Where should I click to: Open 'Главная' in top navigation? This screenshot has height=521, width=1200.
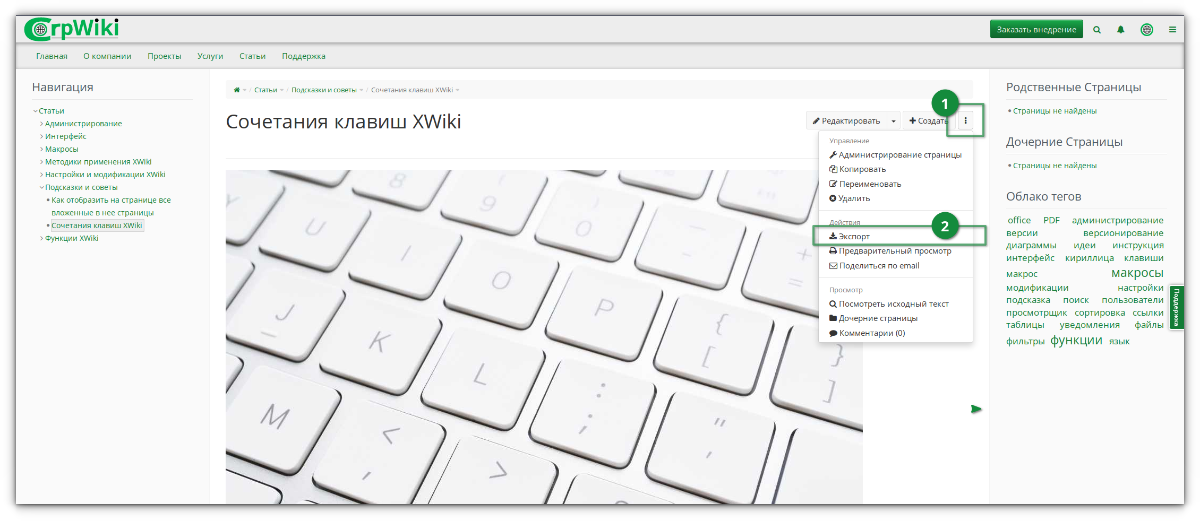[52, 56]
